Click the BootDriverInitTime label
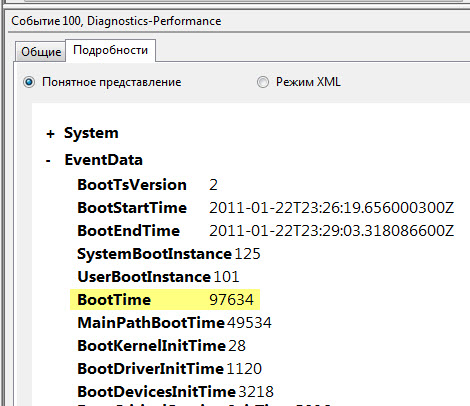This screenshot has height=406, width=470. [x=150, y=369]
